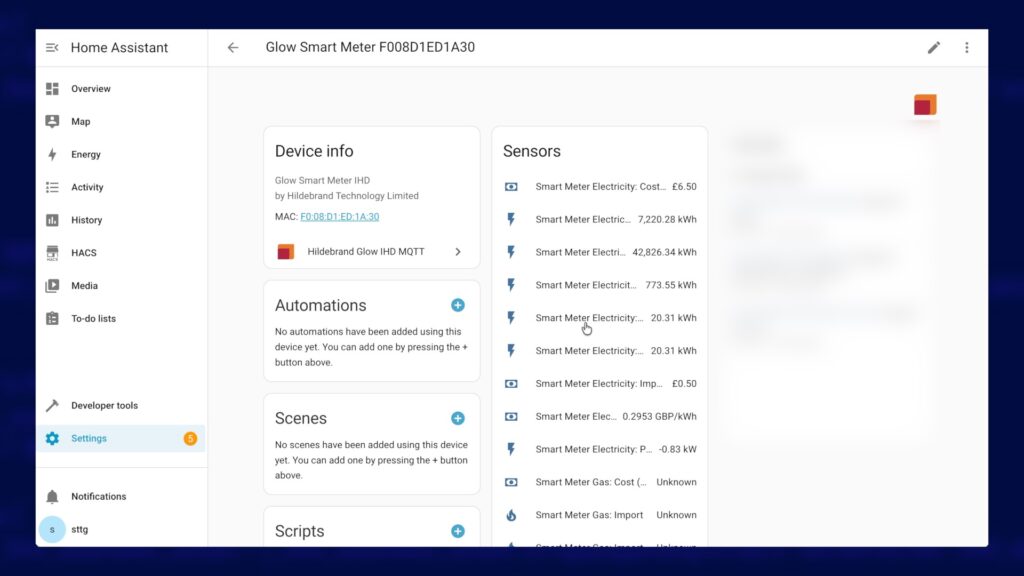Viewport: 1024px width, 576px height.
Task: Open Smart Meter Gas: Import sensor
Action: click(x=600, y=515)
